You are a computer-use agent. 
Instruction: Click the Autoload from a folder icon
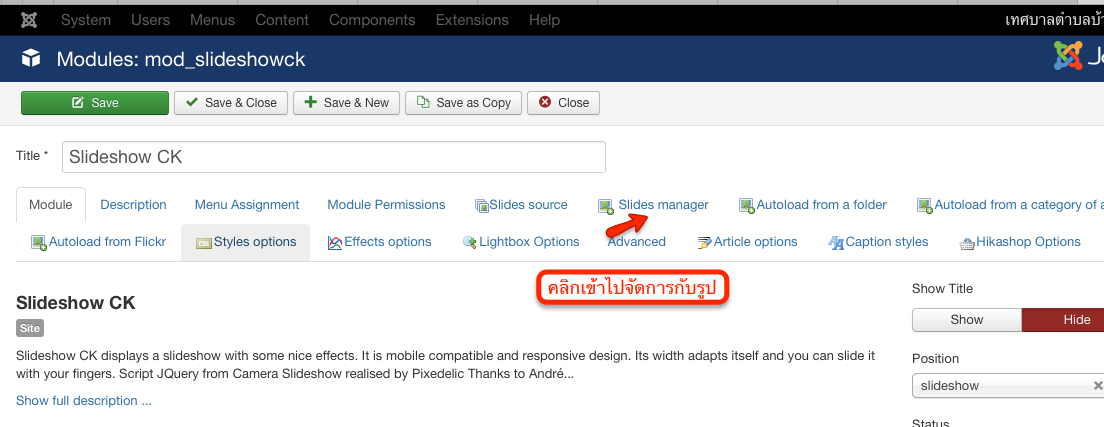click(747, 206)
